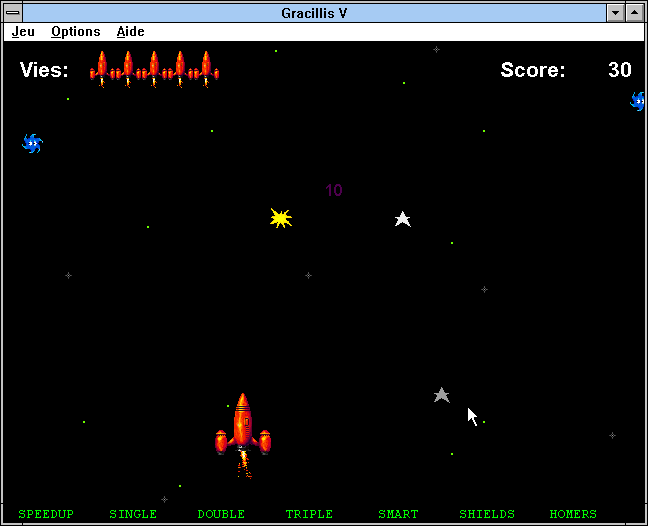Select the SPEEDUP power-up label

tap(46, 514)
